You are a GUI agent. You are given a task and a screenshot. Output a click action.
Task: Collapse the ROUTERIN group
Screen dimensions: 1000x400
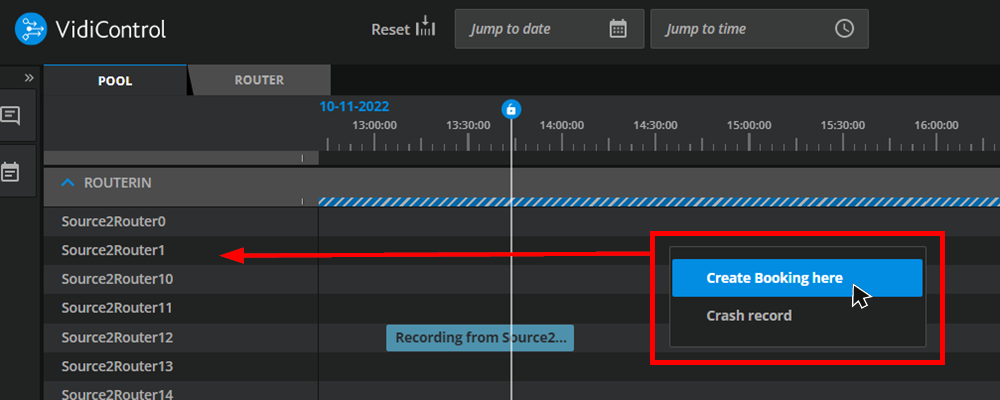(68, 183)
